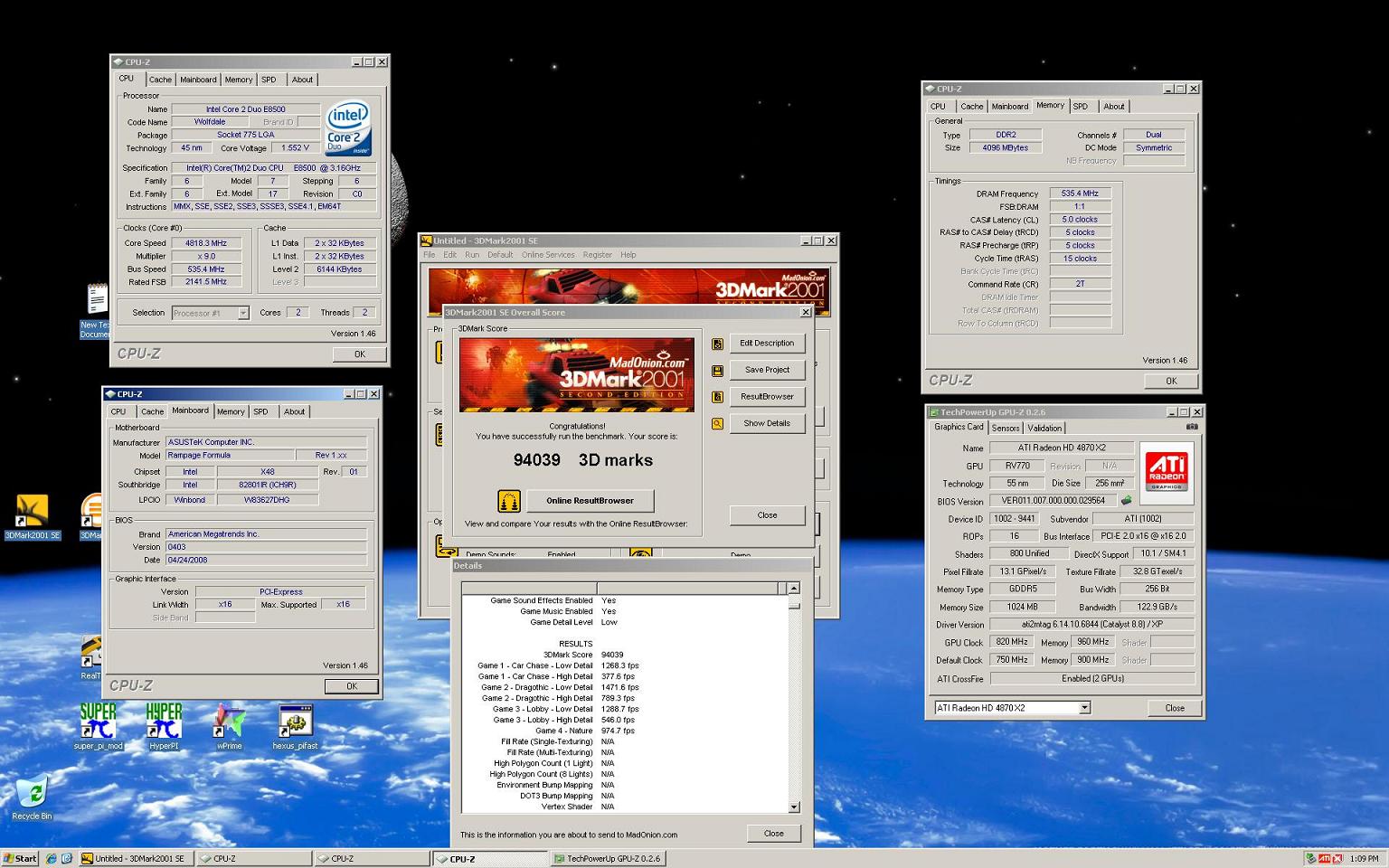1389x868 pixels.
Task: Open the Memory tab in the lower-left CPU-Z window
Action: (231, 411)
